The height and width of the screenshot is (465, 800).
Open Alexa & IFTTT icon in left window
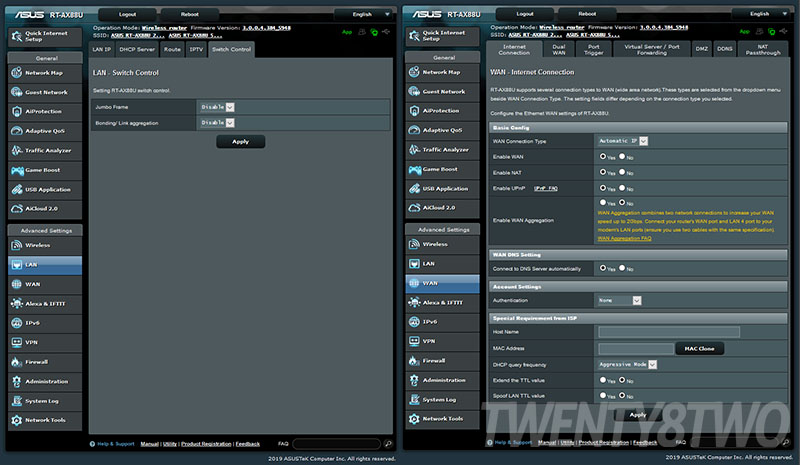pos(16,303)
